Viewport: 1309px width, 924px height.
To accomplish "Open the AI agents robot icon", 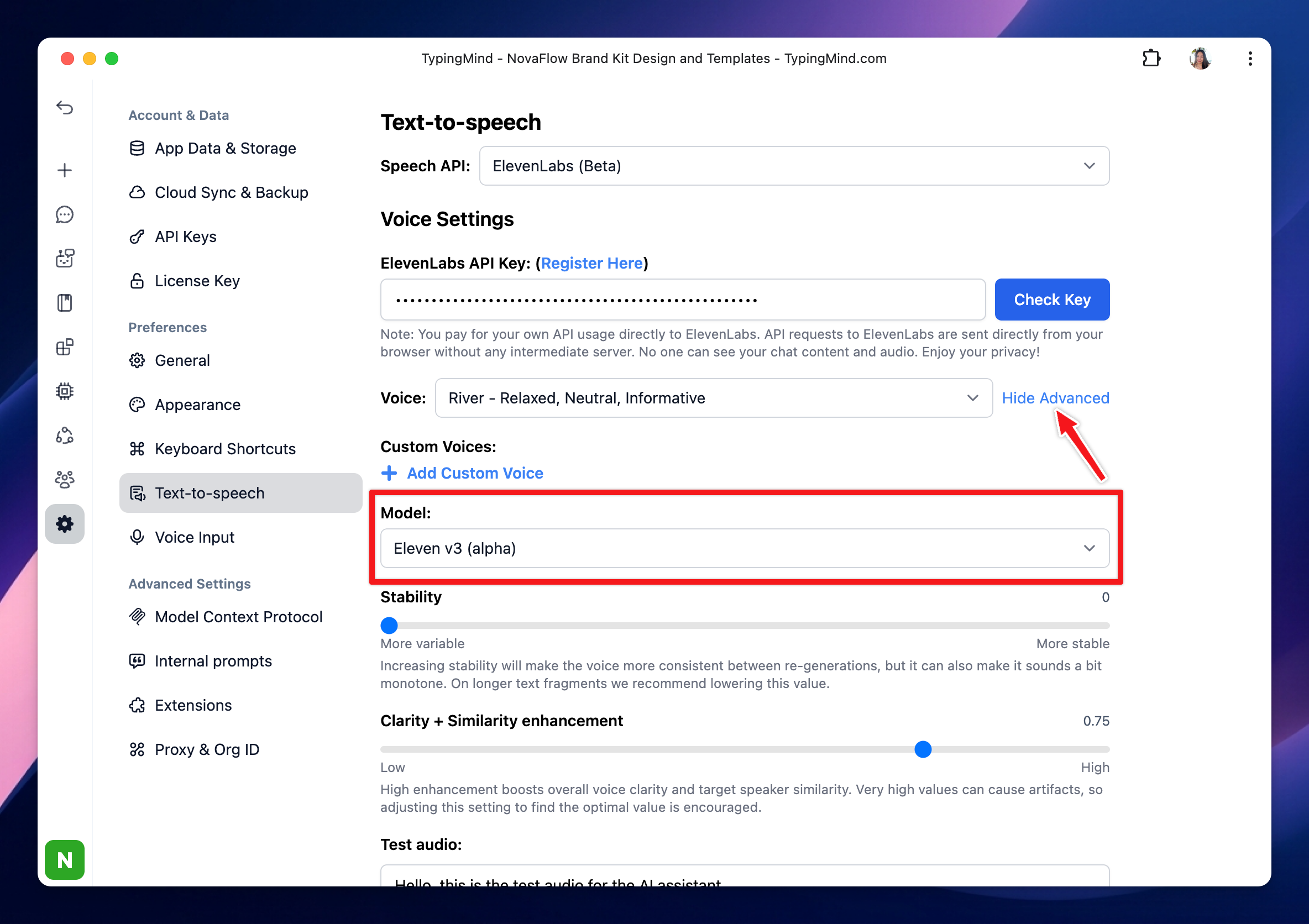I will coord(65,258).
